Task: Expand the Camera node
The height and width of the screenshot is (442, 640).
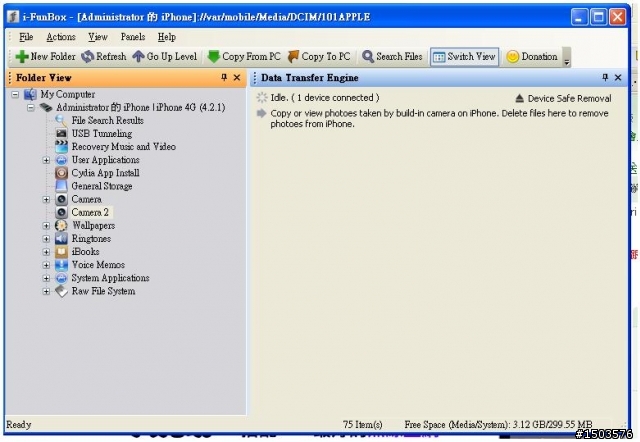Action: click(x=46, y=200)
